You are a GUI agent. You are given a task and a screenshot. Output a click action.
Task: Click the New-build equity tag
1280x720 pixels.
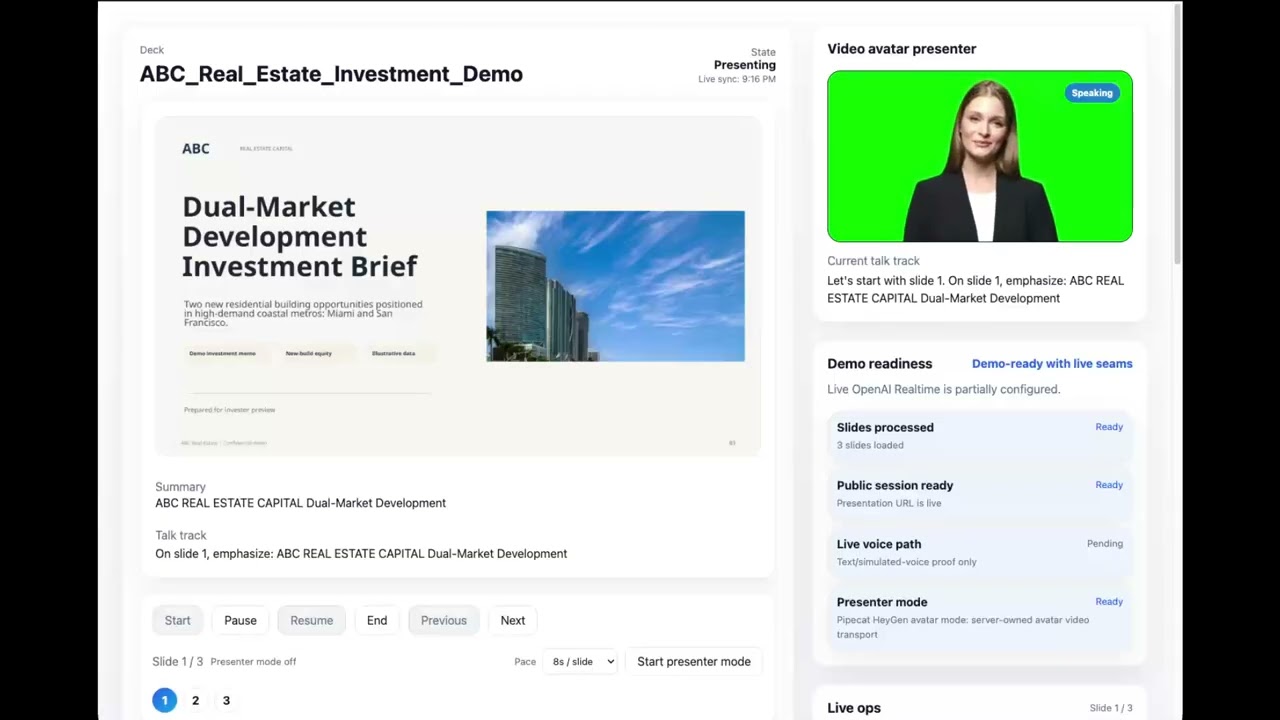[x=309, y=353]
